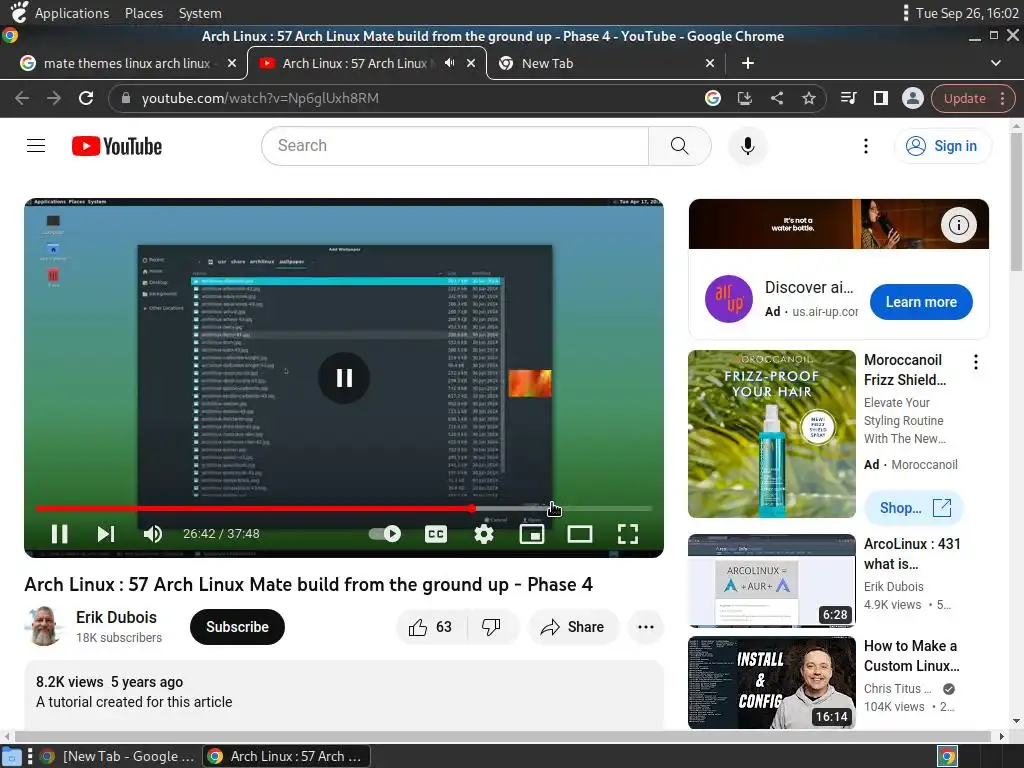Open the Moroccanoil ad thumbnail
This screenshot has width=1024, height=768.
pyautogui.click(x=772, y=434)
